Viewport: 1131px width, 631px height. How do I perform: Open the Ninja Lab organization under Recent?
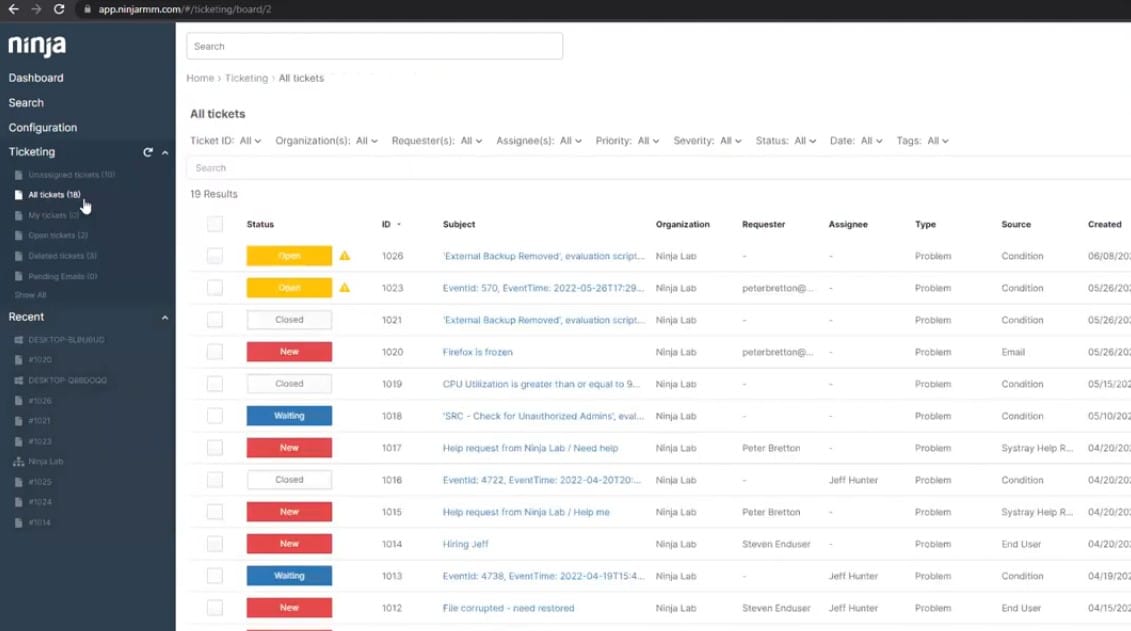(x=50, y=461)
